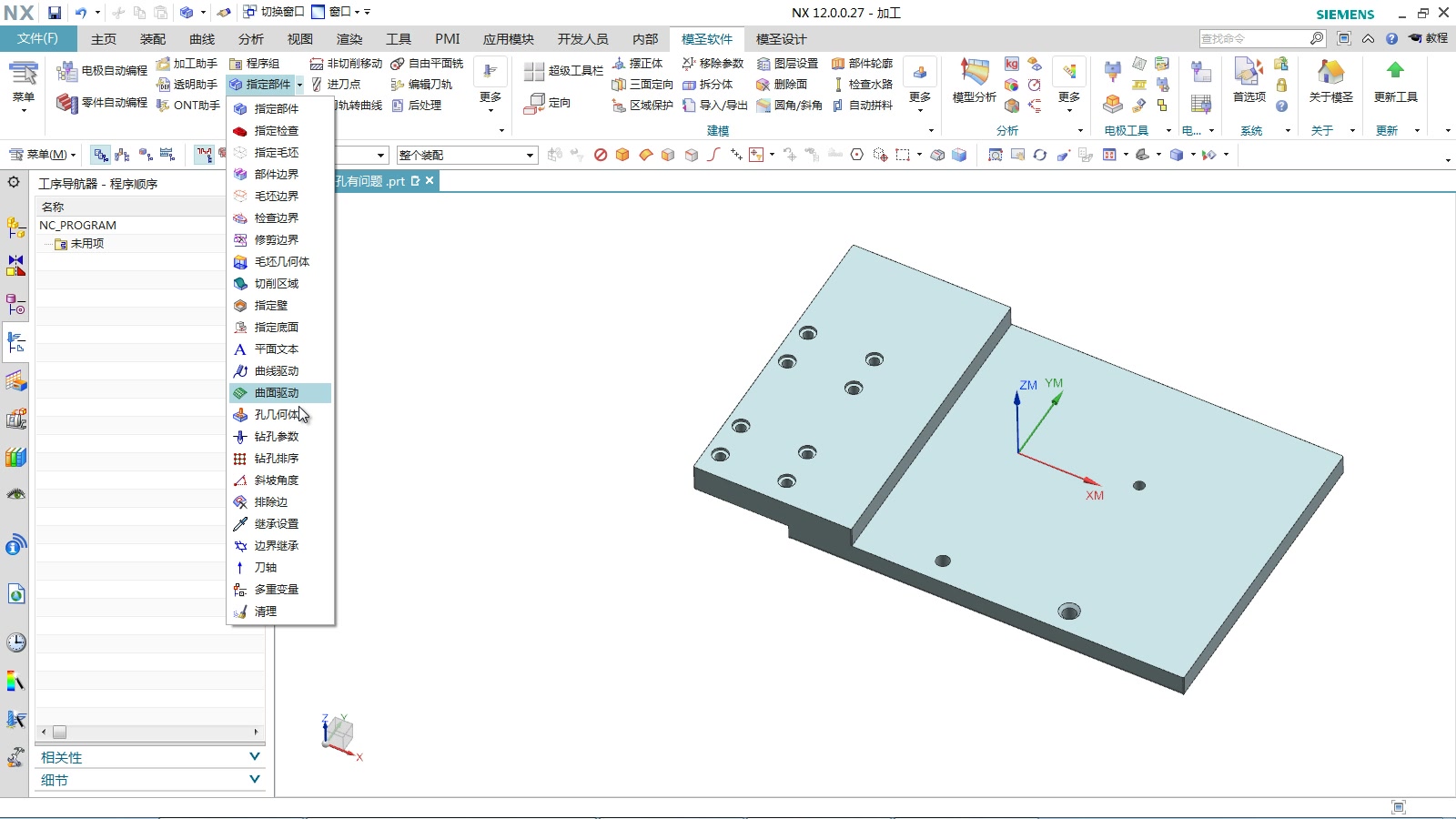Open the 教程 link

(1428, 38)
